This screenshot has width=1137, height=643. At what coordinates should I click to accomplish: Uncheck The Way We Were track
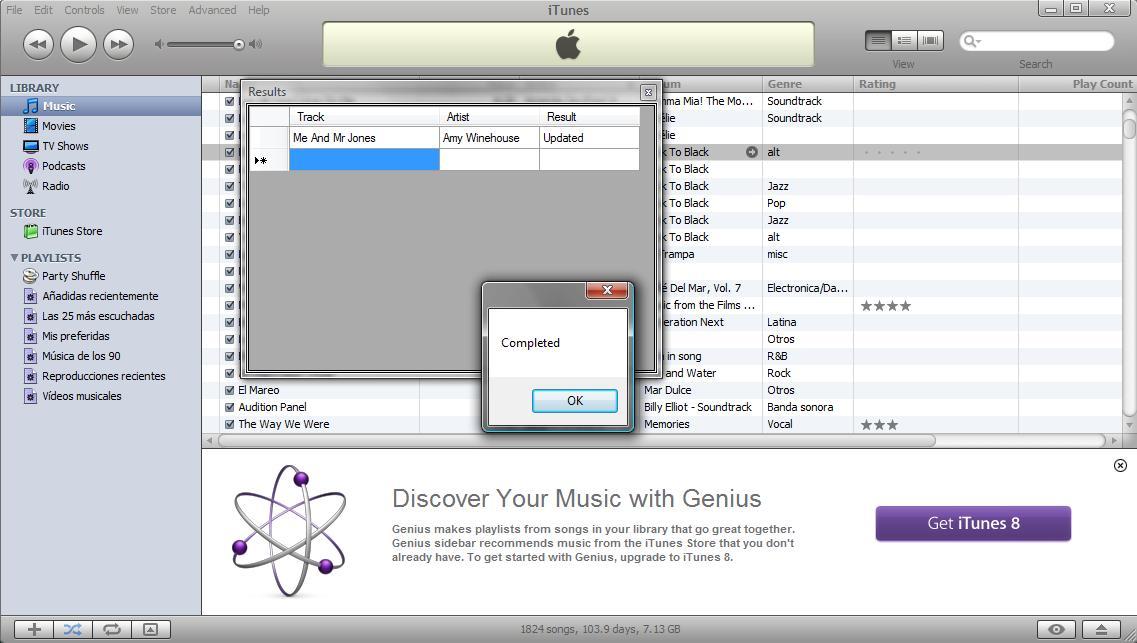click(x=230, y=424)
